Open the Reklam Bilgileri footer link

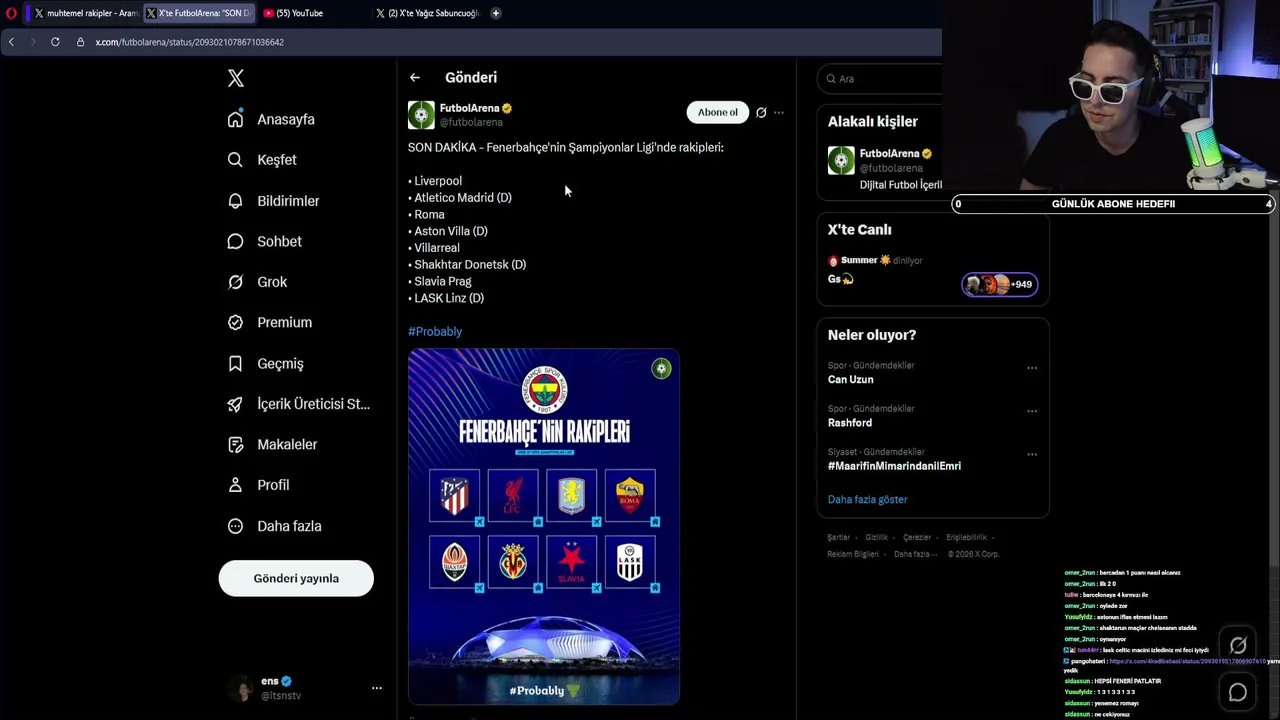853,554
